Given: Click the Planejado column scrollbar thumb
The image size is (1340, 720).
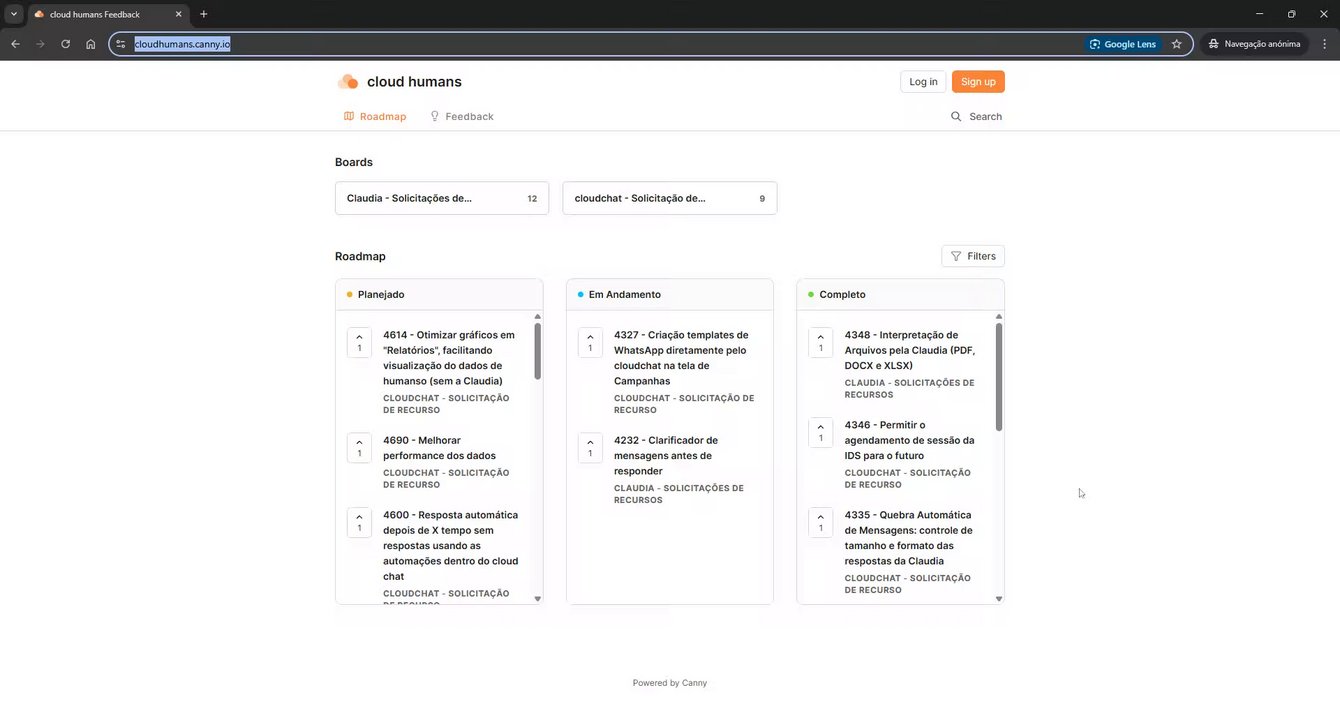Looking at the screenshot, I should [x=538, y=351].
